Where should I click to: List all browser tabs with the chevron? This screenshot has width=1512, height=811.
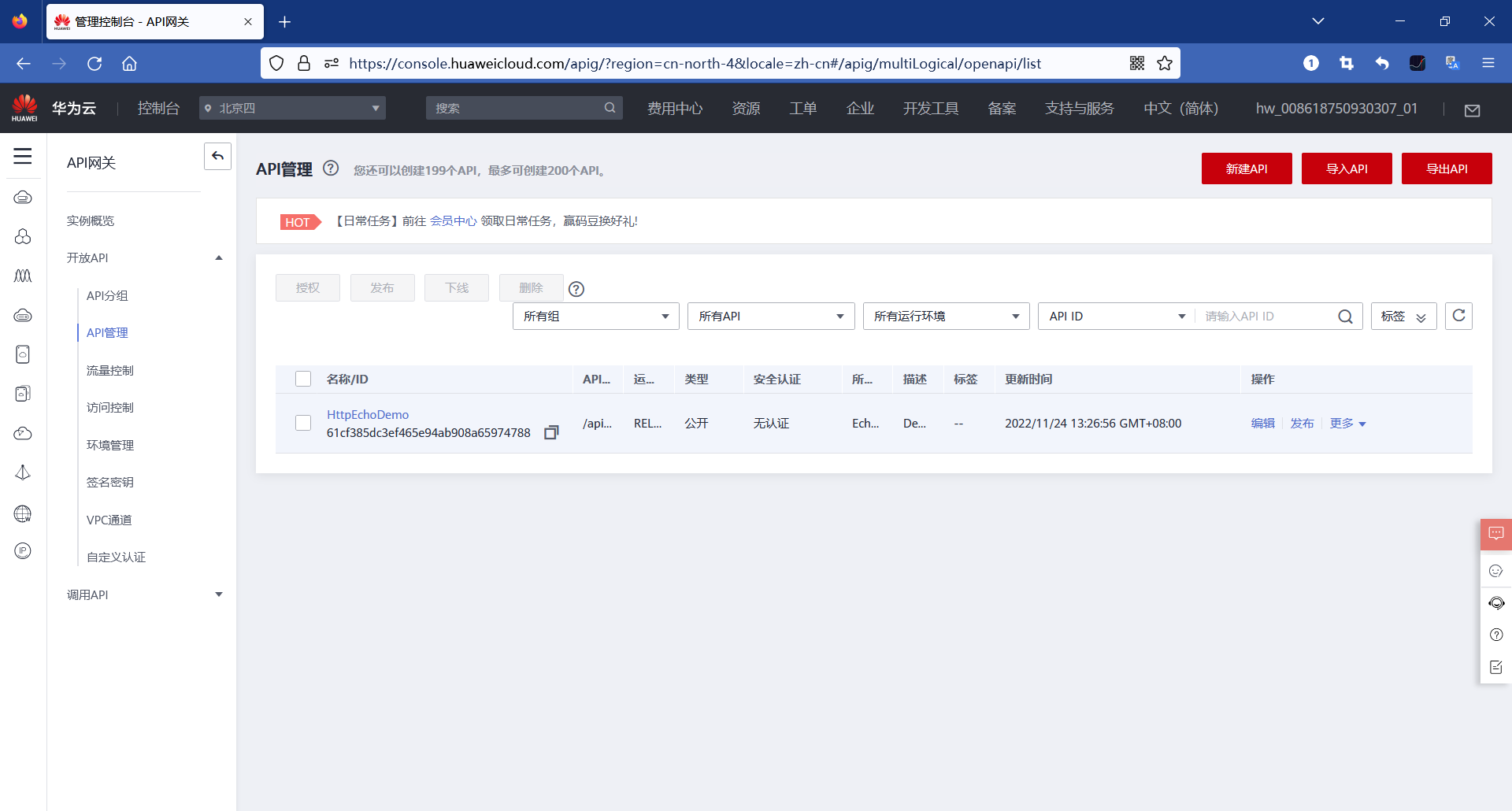1318,21
